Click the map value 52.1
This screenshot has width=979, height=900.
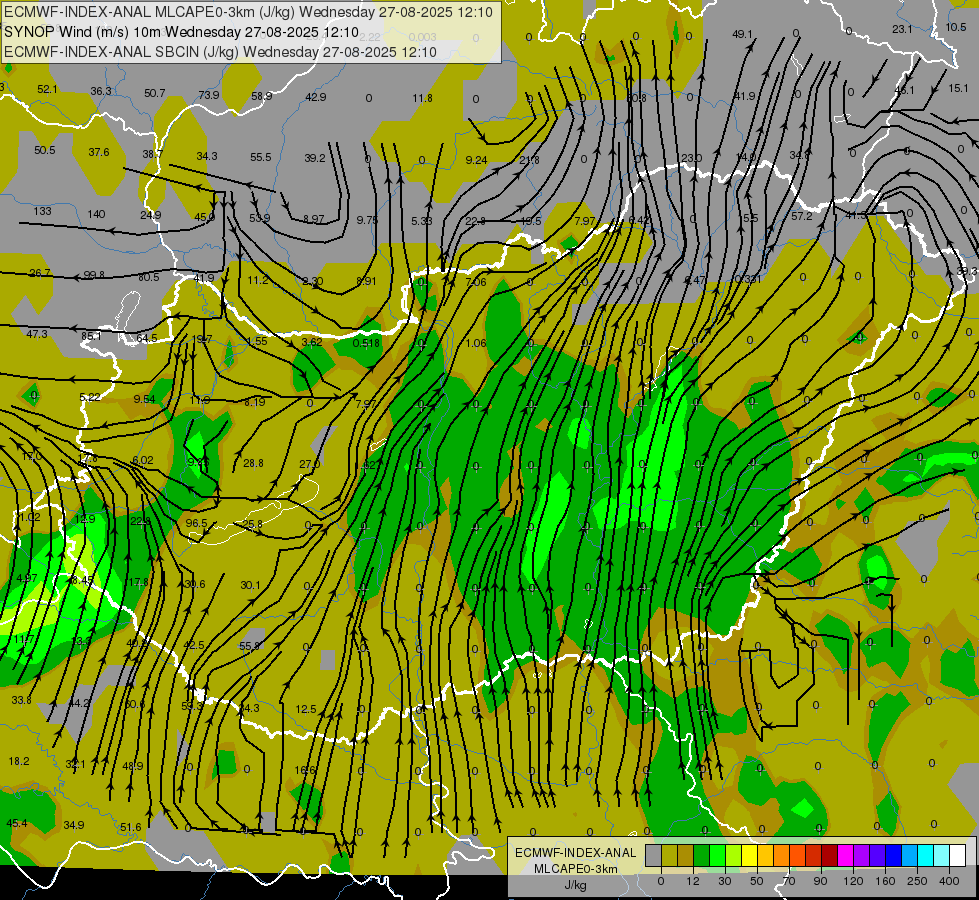click(47, 89)
